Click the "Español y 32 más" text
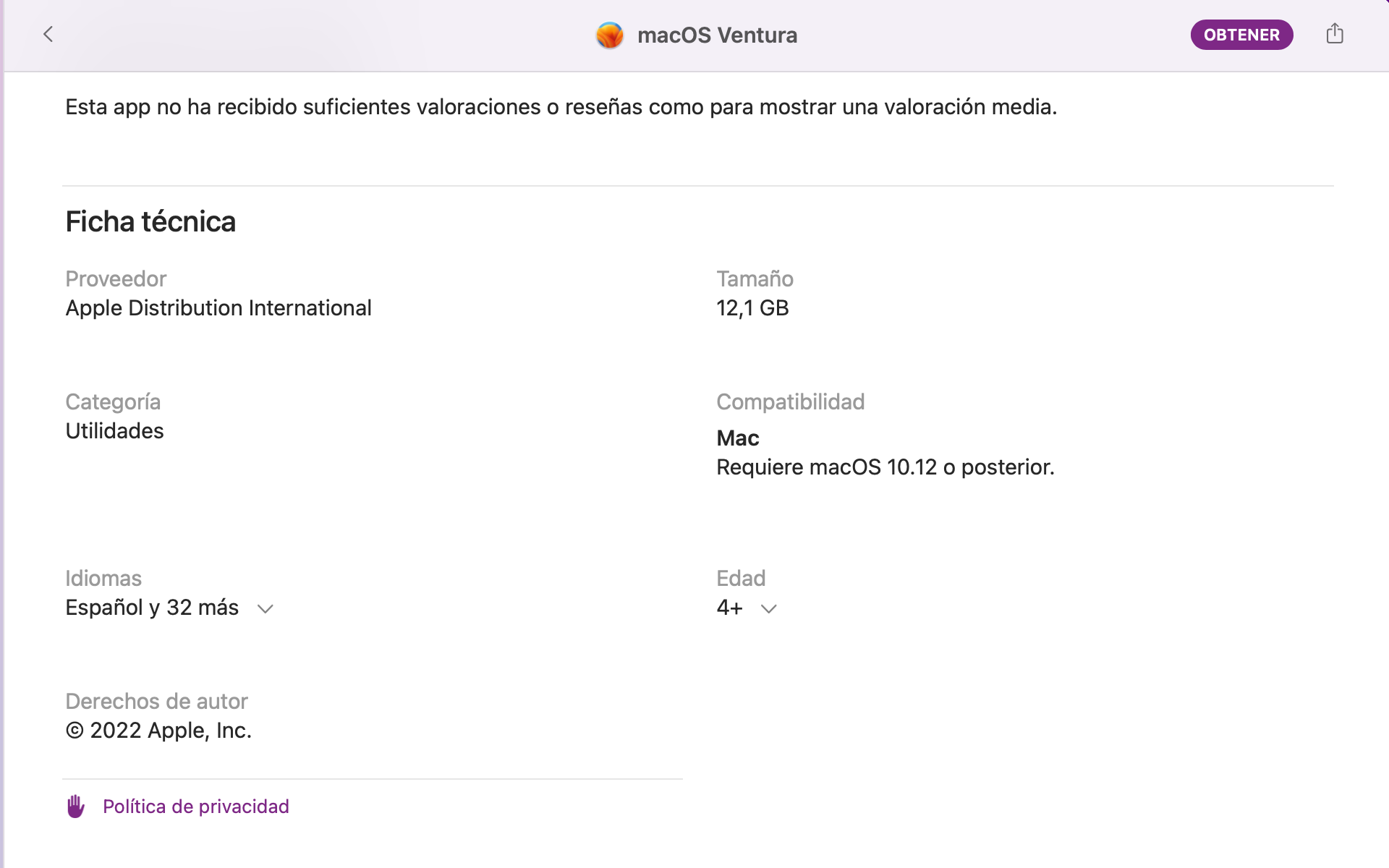Screen dimensions: 1389x868 click(152, 608)
